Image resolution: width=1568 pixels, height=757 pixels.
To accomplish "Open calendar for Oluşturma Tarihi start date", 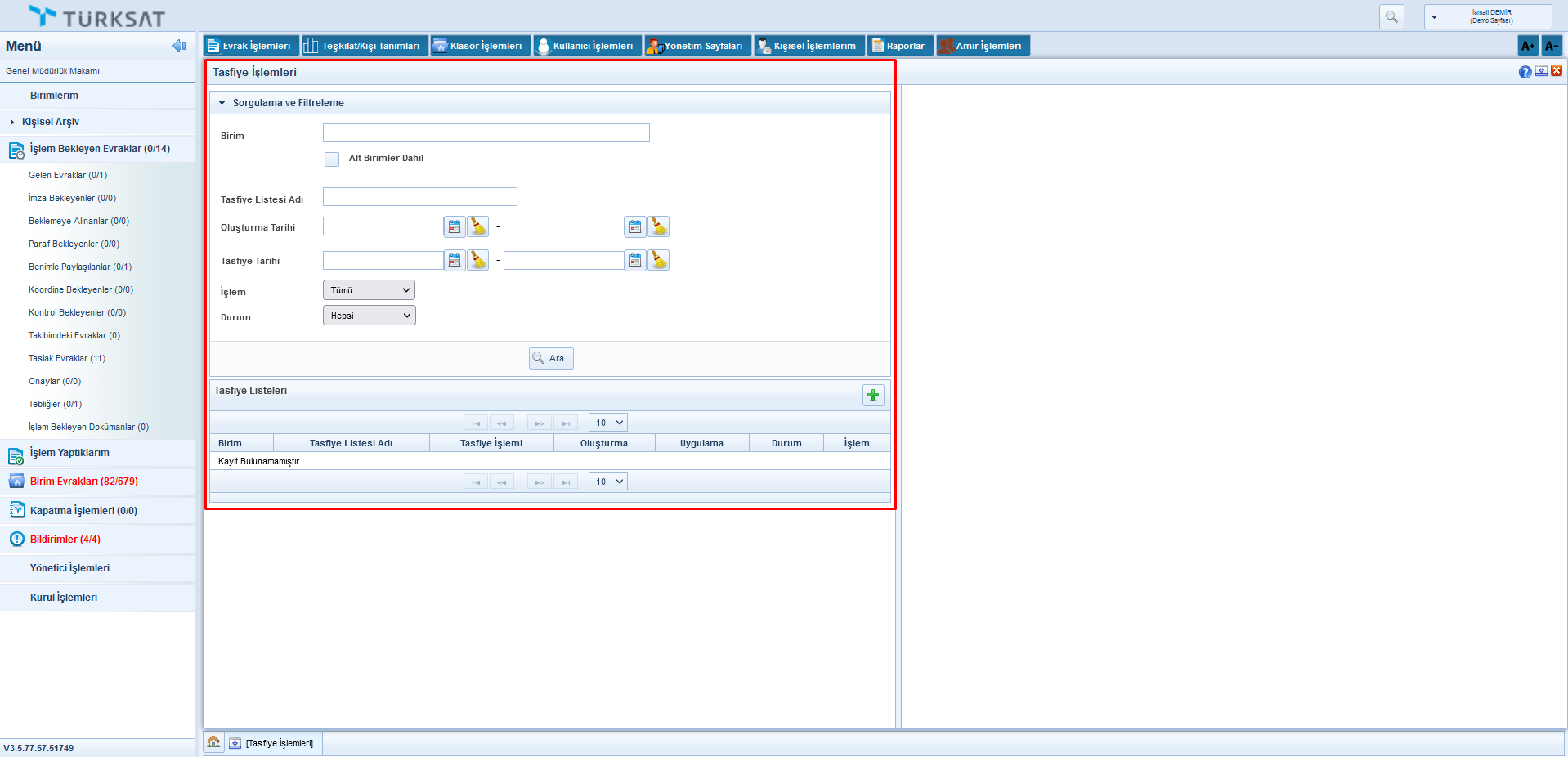I will (455, 226).
